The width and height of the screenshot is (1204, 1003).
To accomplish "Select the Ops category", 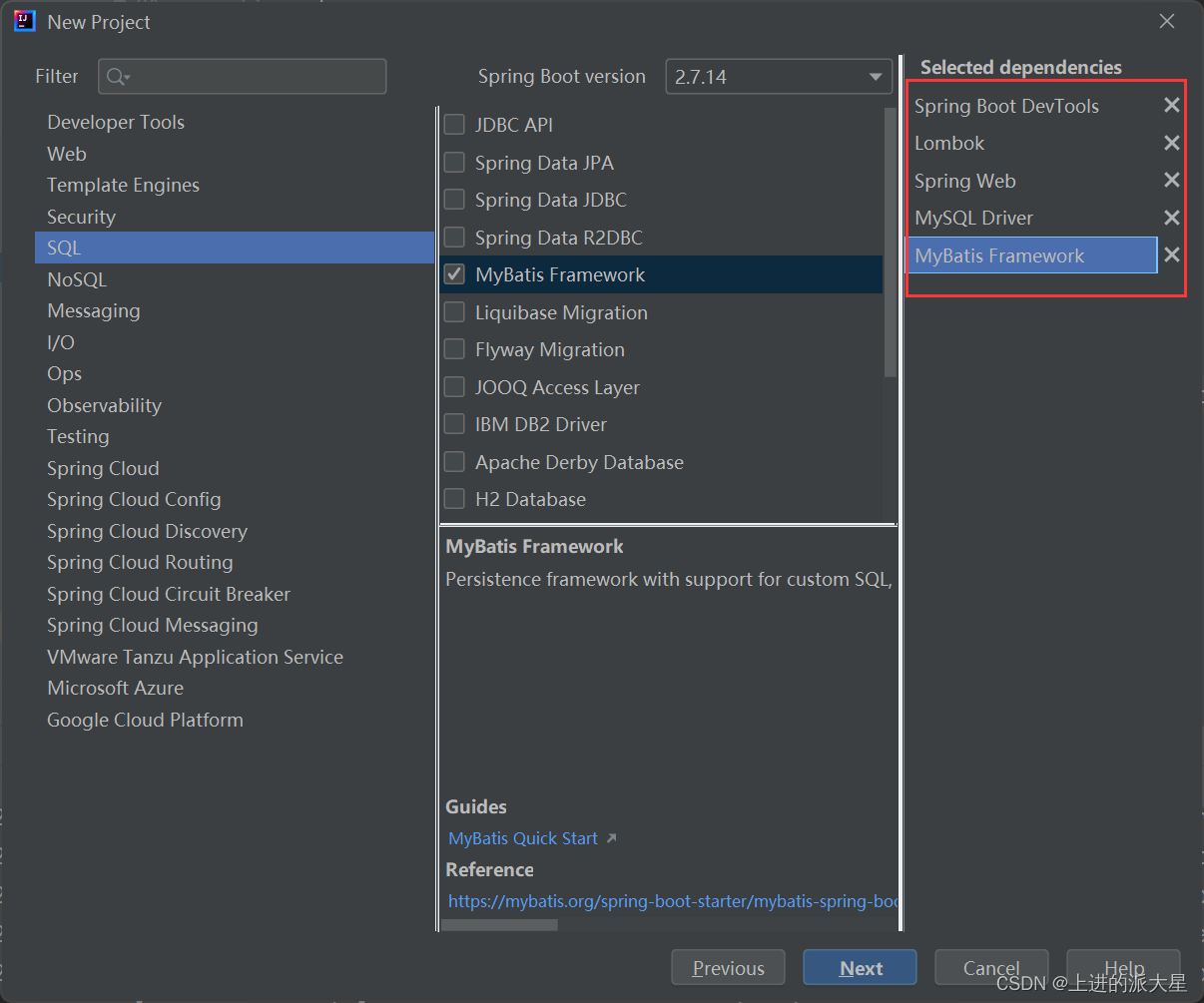I will click(x=235, y=373).
